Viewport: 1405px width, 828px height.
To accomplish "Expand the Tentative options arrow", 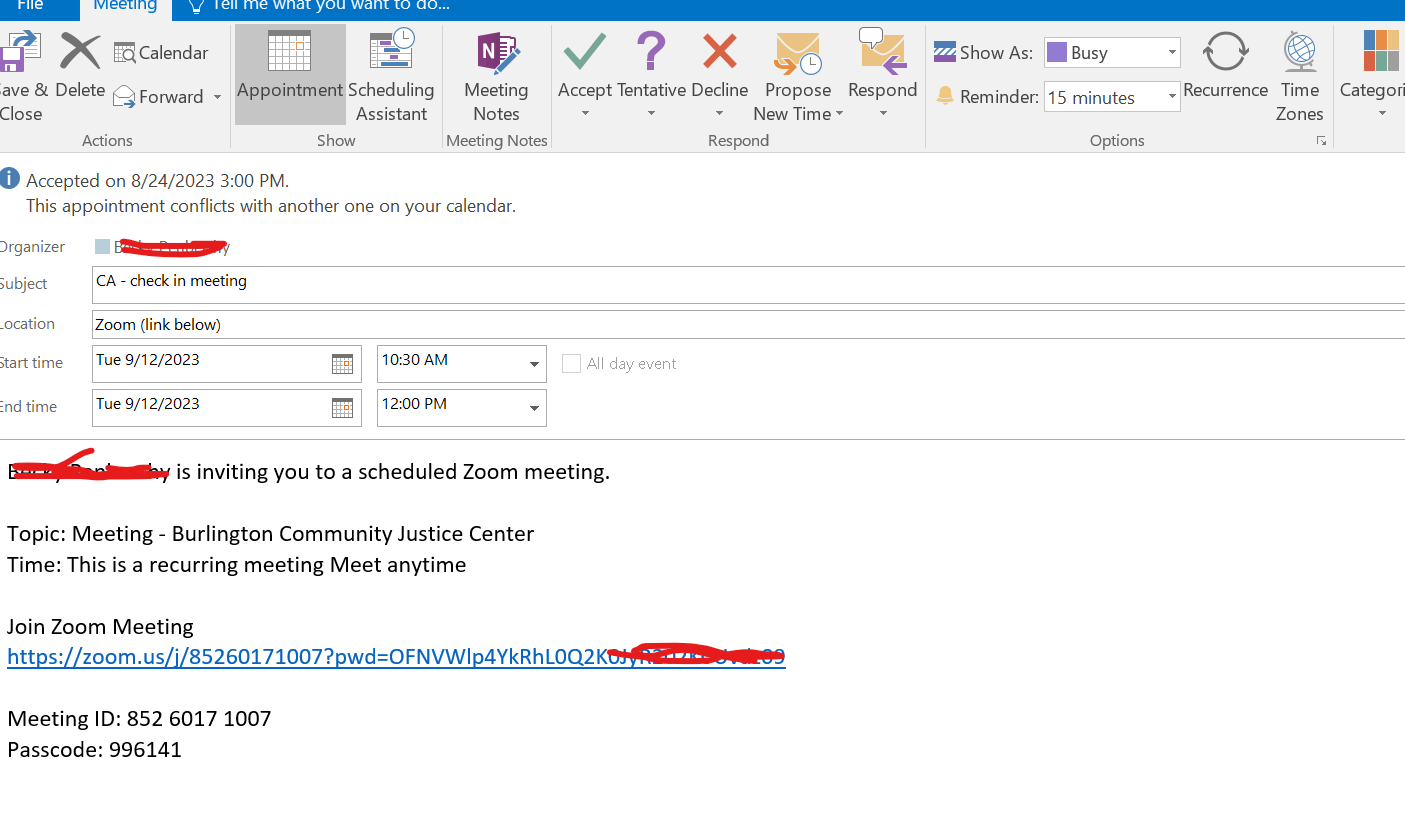I will [x=651, y=113].
